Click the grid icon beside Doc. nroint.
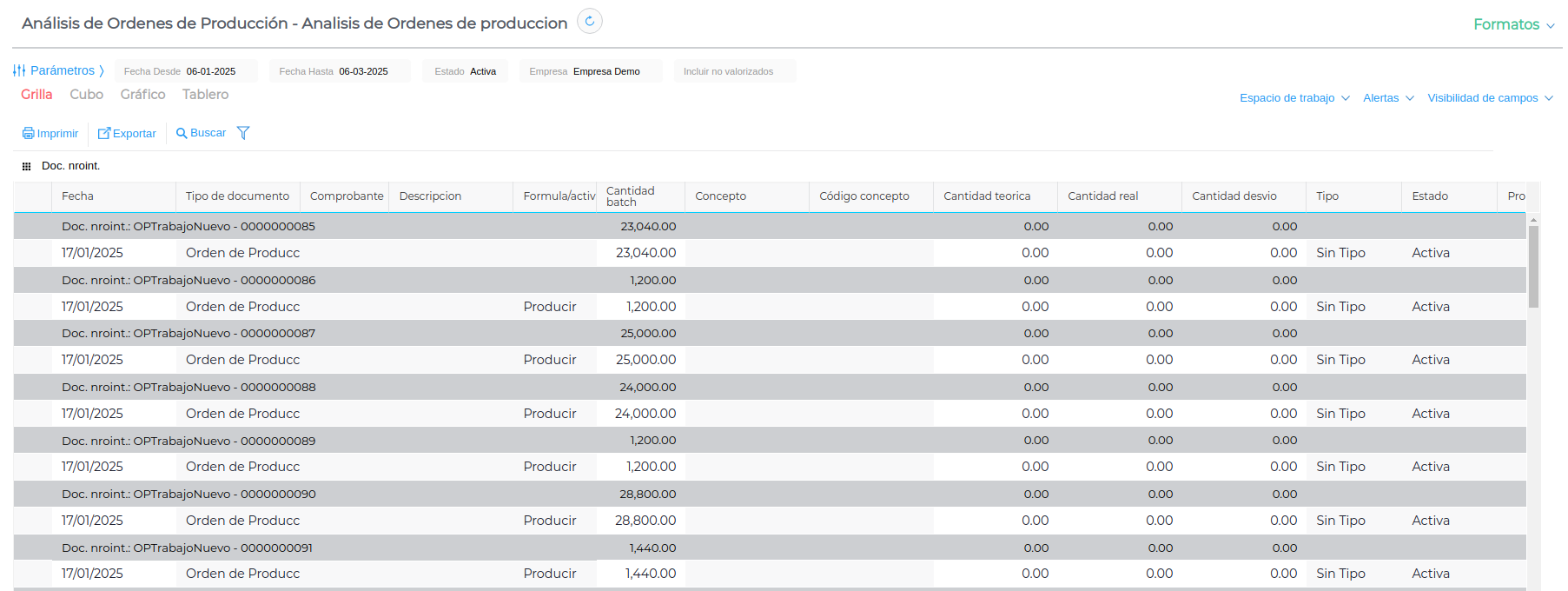The width and height of the screenshot is (1568, 591). coord(27,166)
